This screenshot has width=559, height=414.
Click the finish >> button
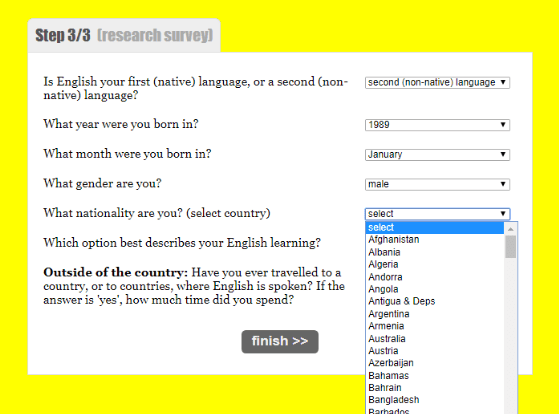(280, 341)
